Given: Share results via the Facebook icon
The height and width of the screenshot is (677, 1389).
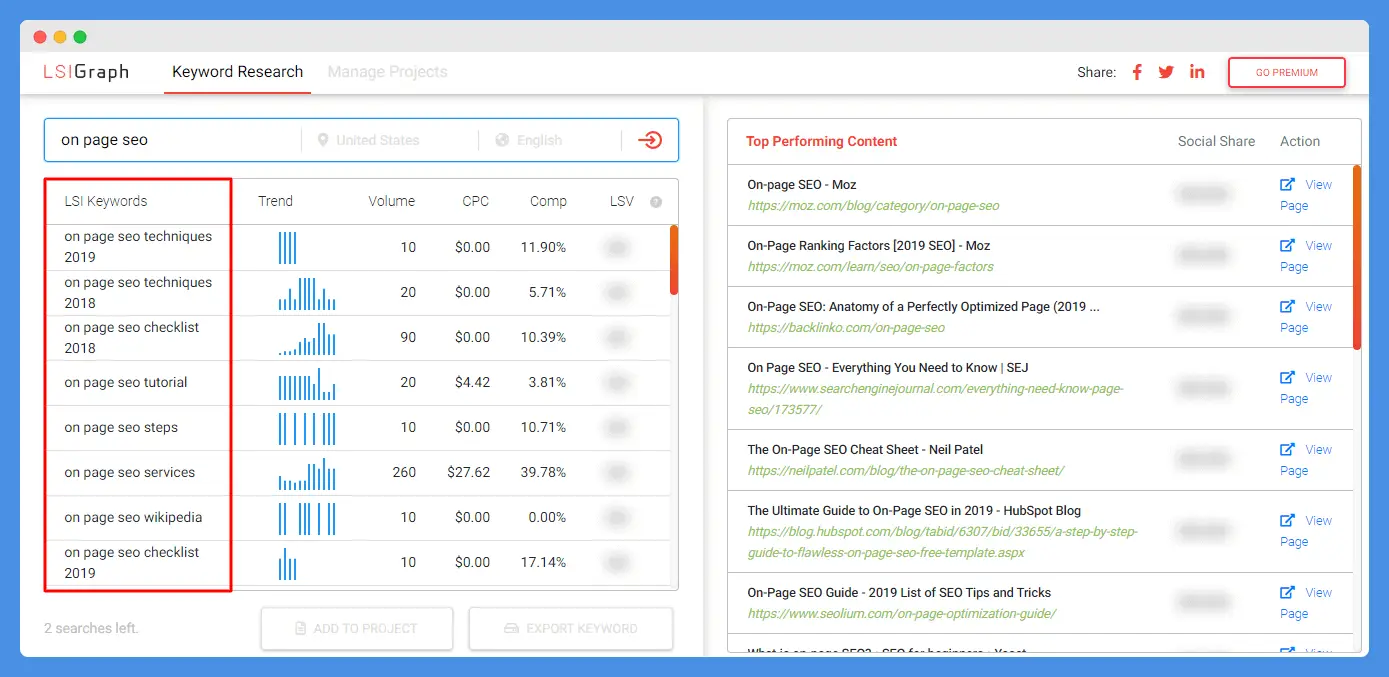Looking at the screenshot, I should tap(1137, 71).
